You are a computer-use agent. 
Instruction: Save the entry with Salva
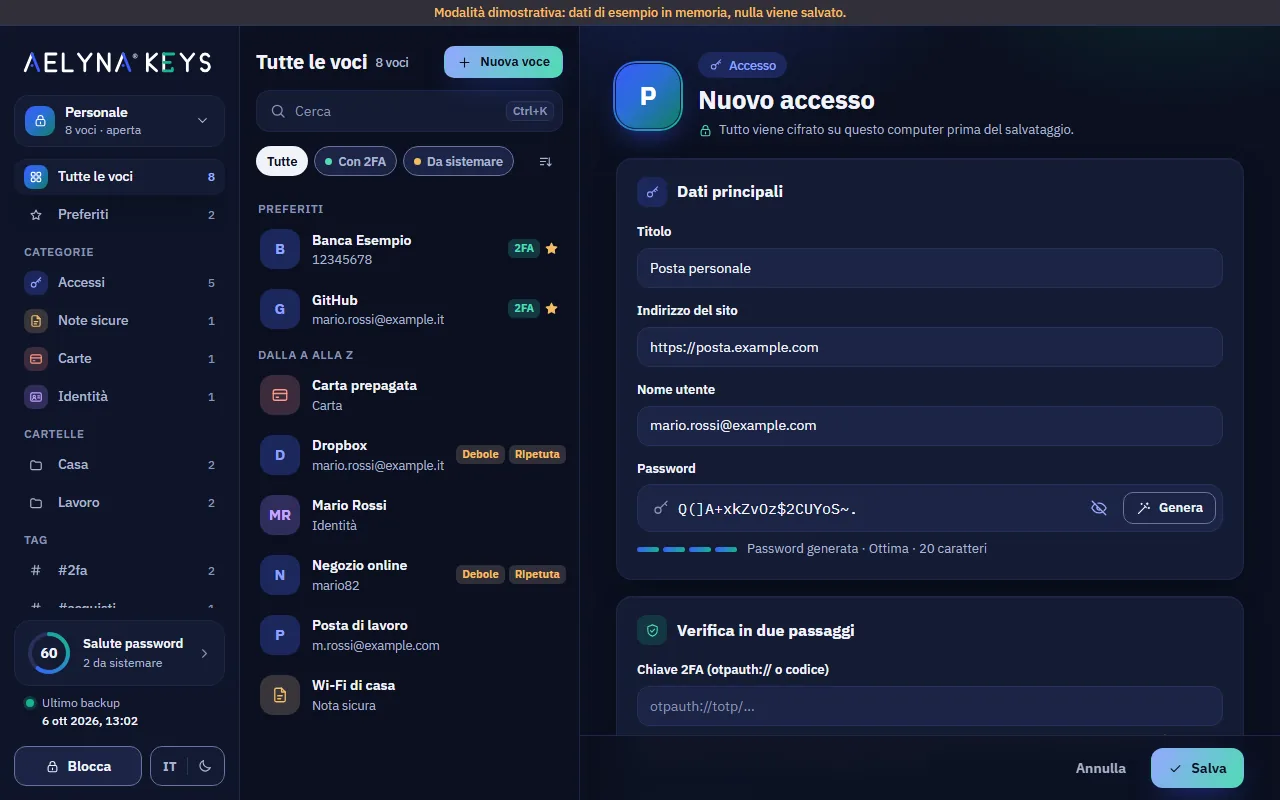1197,768
